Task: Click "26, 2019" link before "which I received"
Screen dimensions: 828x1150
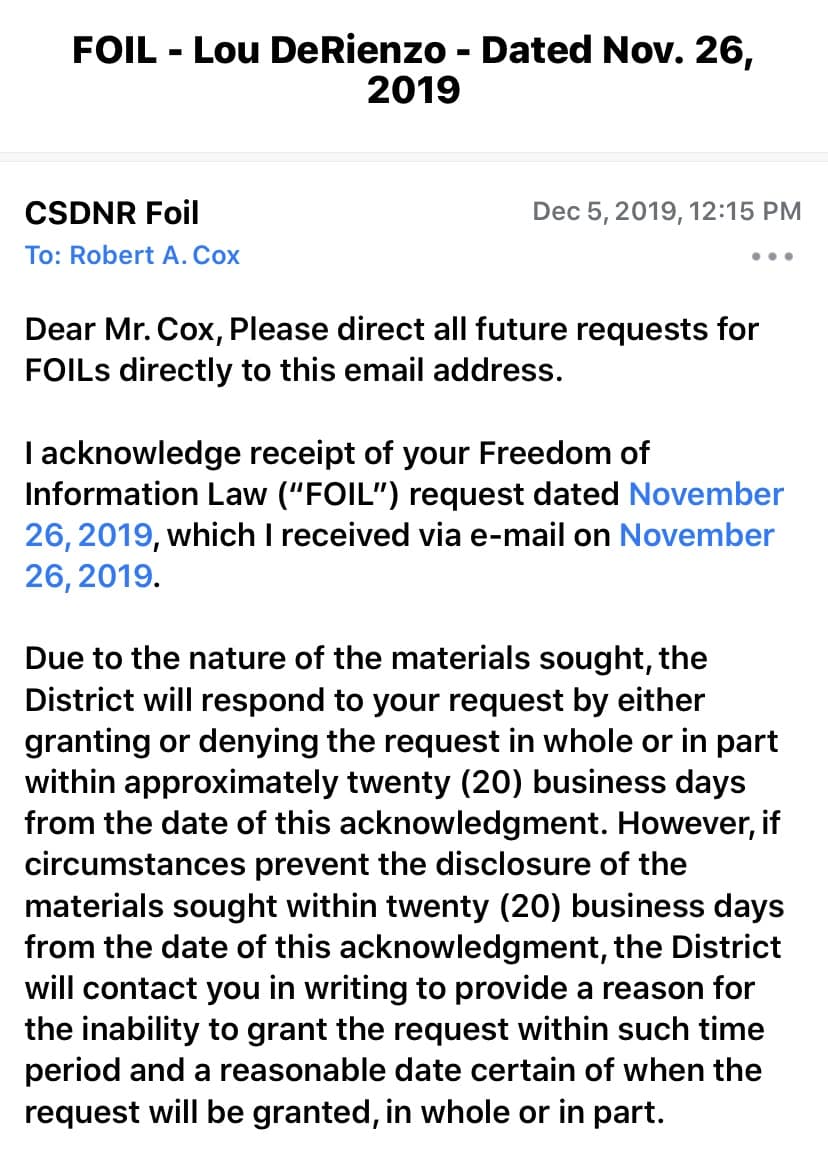Action: pyautogui.click(x=90, y=535)
